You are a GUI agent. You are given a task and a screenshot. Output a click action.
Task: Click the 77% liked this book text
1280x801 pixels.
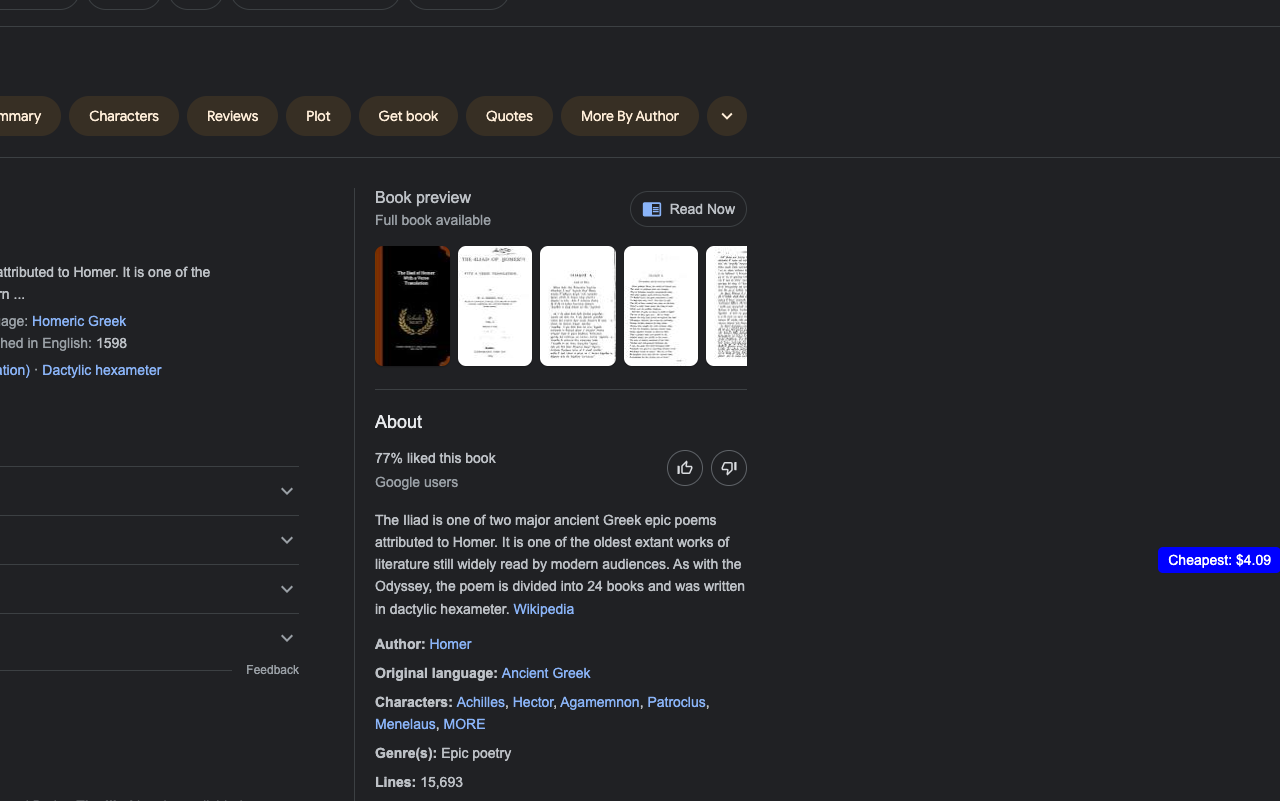pos(435,458)
